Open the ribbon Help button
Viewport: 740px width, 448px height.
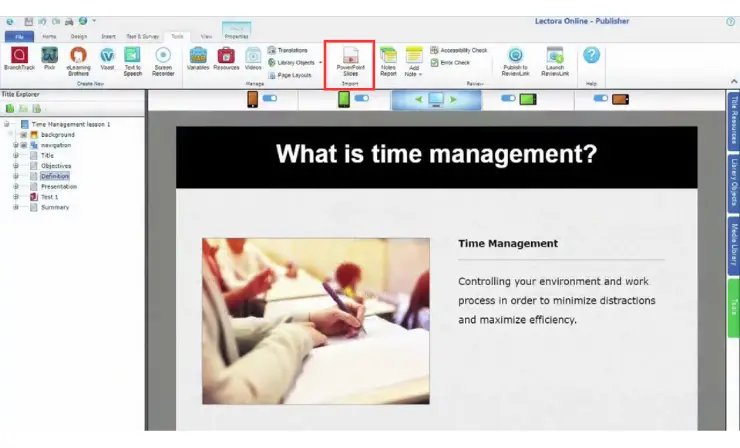coord(591,55)
